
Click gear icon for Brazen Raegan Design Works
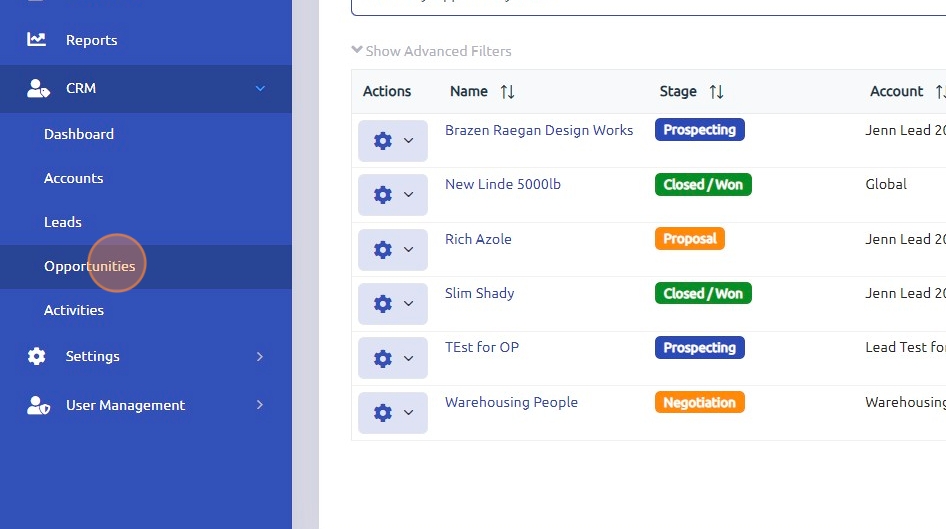click(383, 141)
